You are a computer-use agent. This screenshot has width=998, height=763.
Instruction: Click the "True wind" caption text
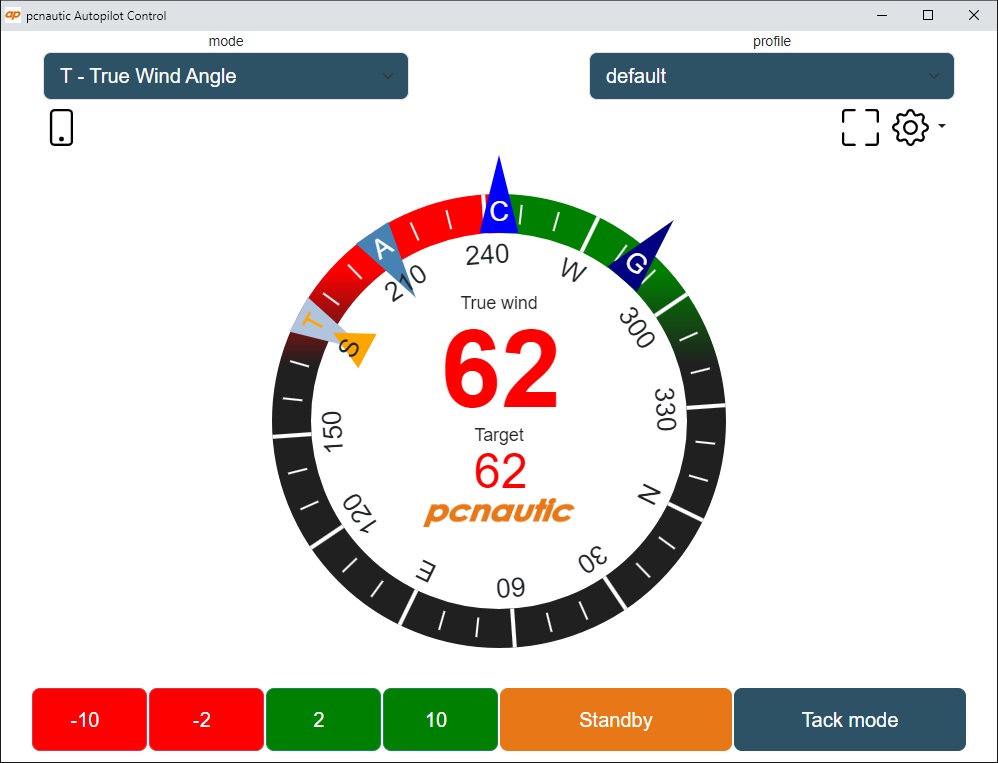tap(499, 303)
